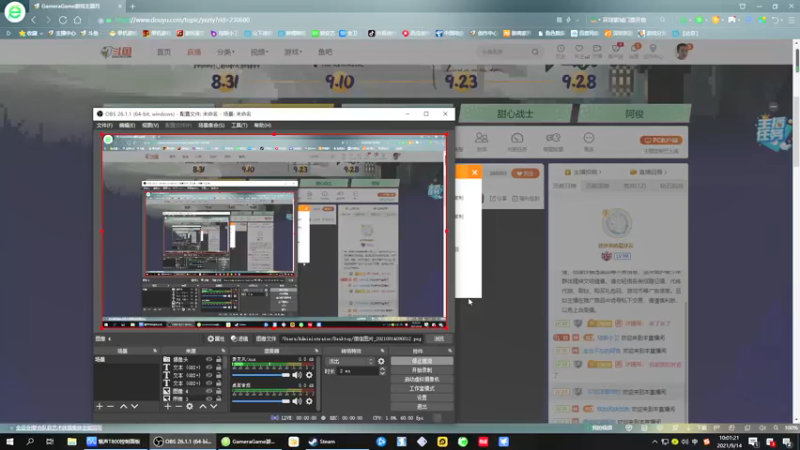Open OBS 工具(T) menu
The height and width of the screenshot is (450, 800).
239,126
